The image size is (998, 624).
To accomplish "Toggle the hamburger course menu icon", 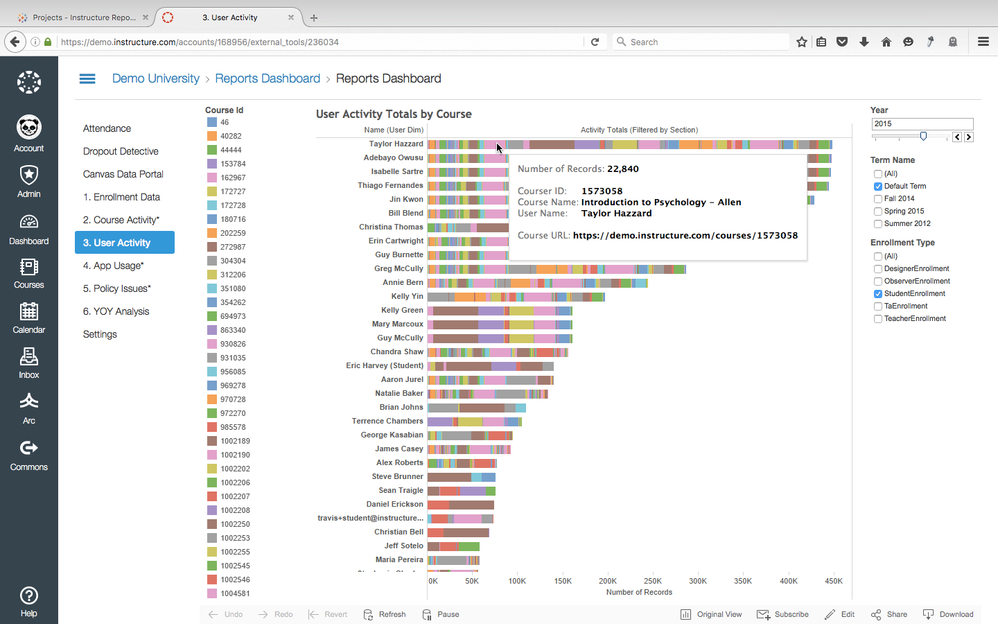I will tap(87, 78).
